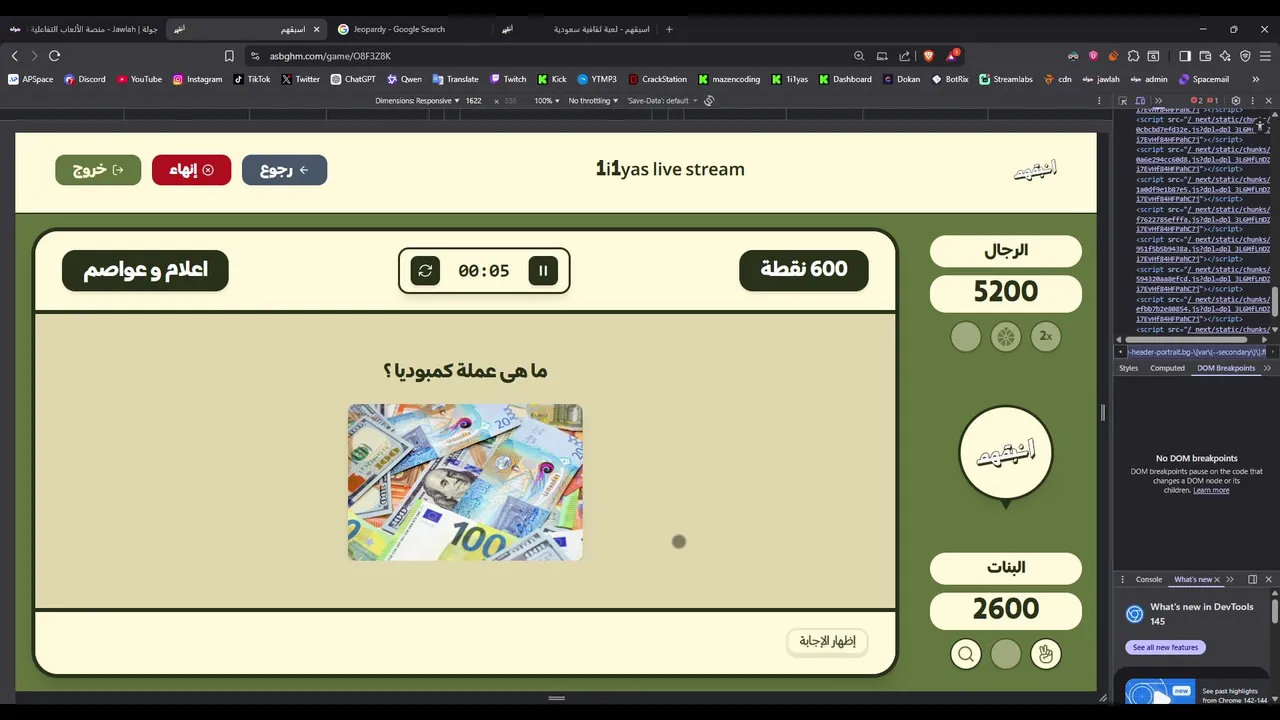This screenshot has height=720, width=1280.
Task: Open the zoom control in address bar
Action: 859,56
